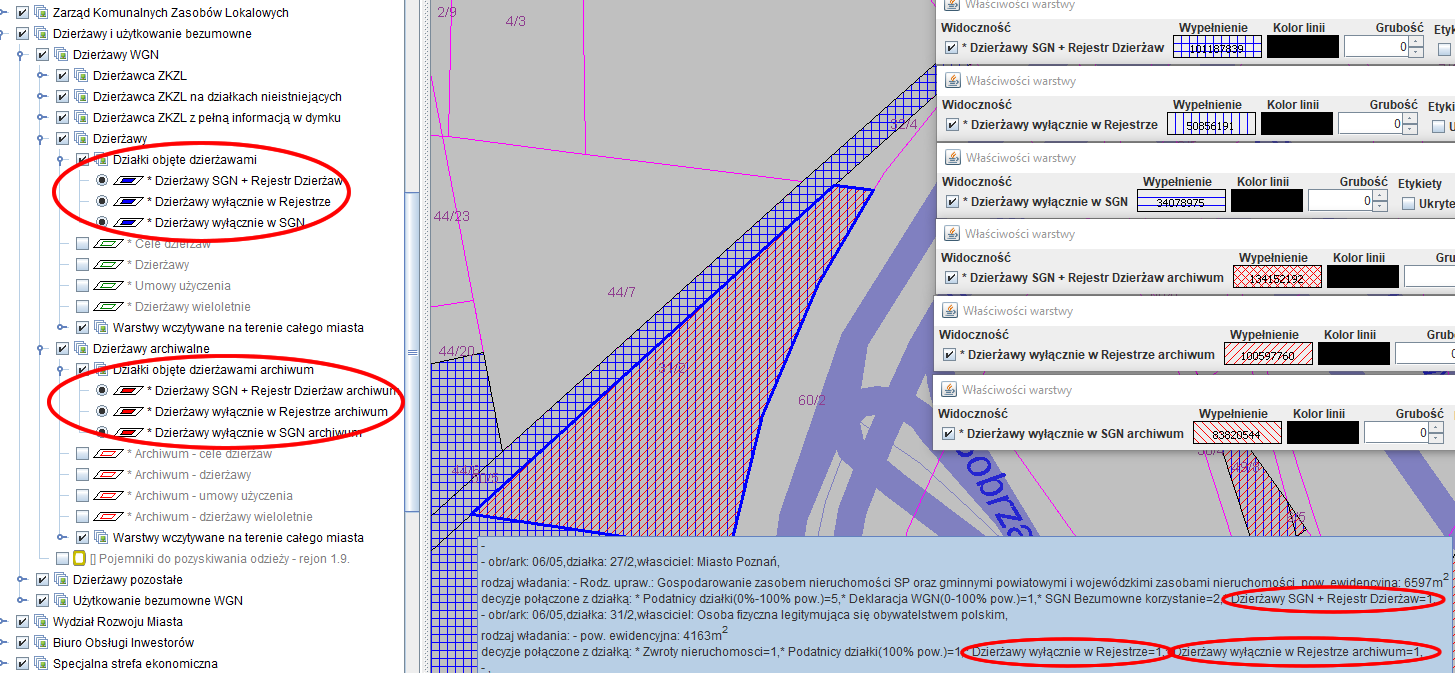The height and width of the screenshot is (673, 1455).
Task: Collapse the Dzierżawy archiwalne tree node
Action: (43, 349)
